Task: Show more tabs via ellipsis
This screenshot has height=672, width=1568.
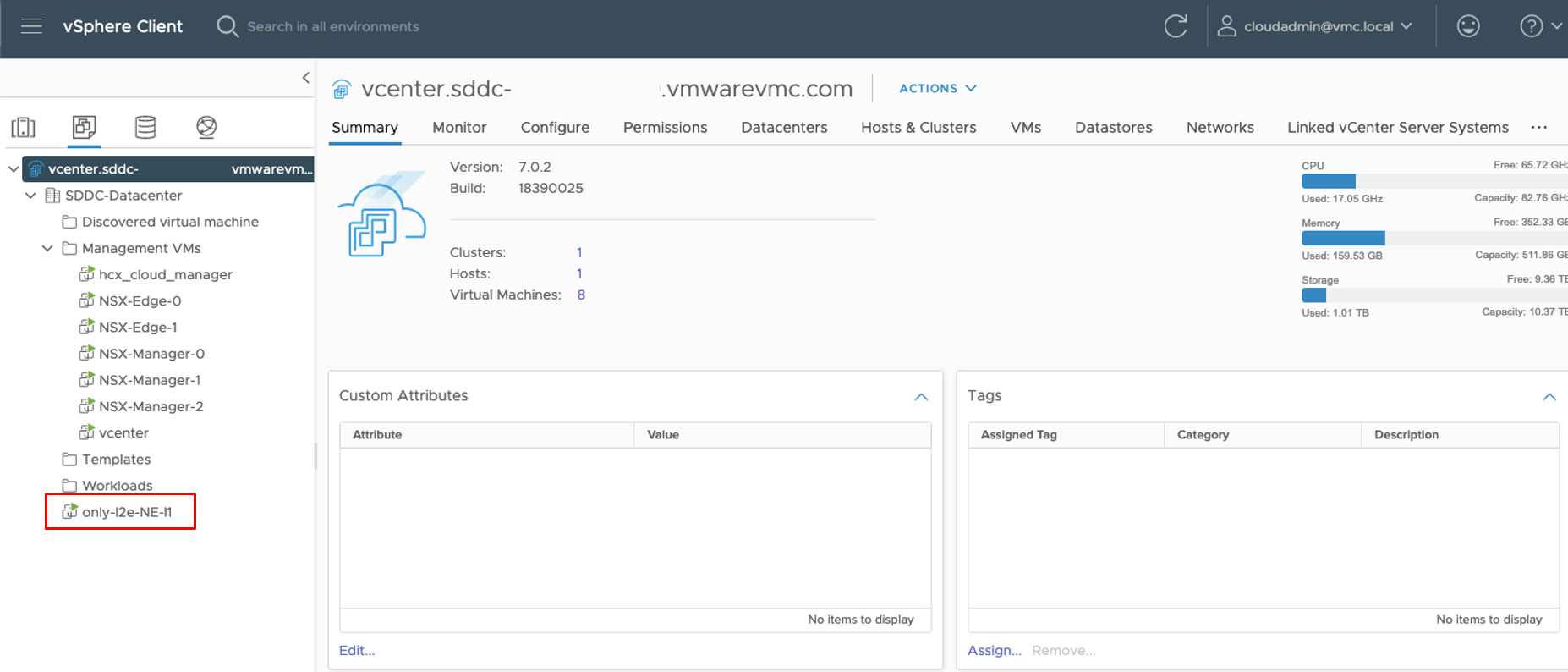Action: tap(1539, 127)
